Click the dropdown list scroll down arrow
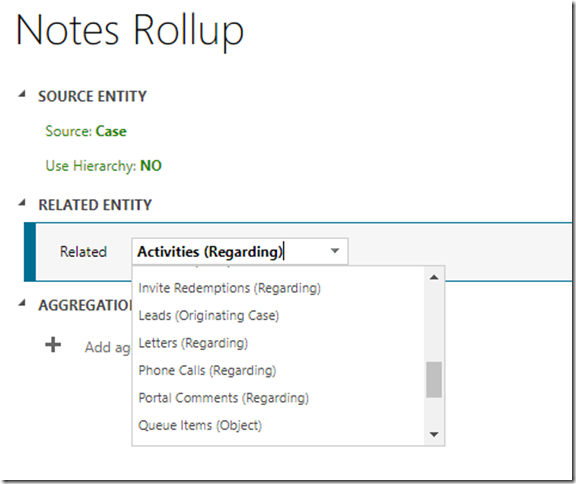576x484 pixels. (x=434, y=435)
